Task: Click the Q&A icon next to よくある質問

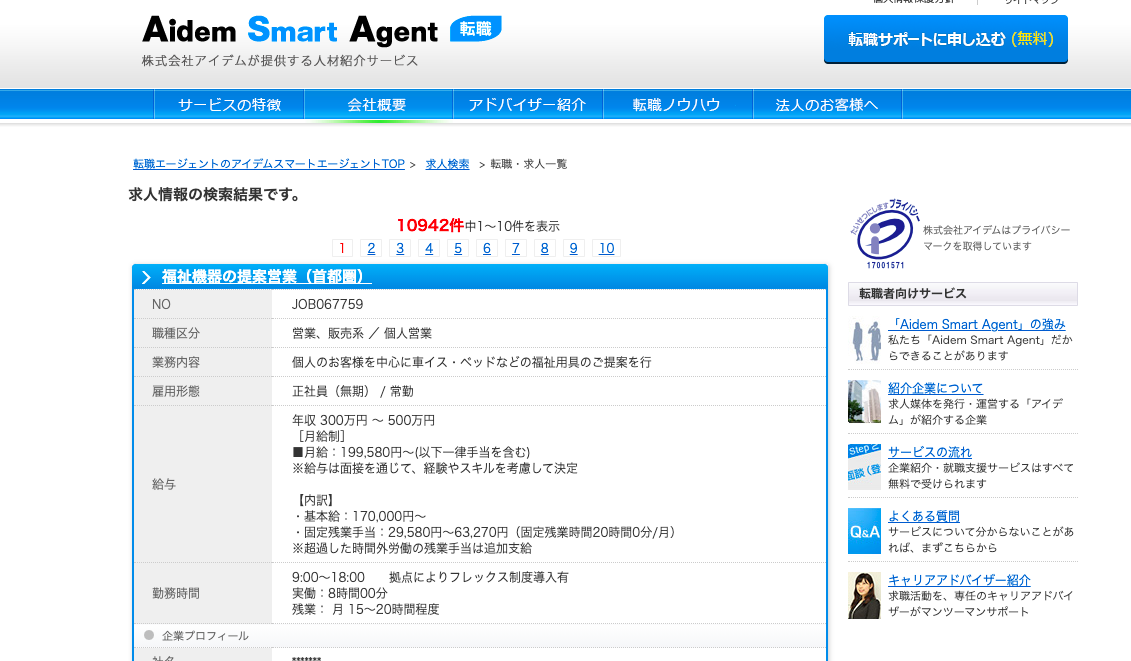Action: click(863, 531)
